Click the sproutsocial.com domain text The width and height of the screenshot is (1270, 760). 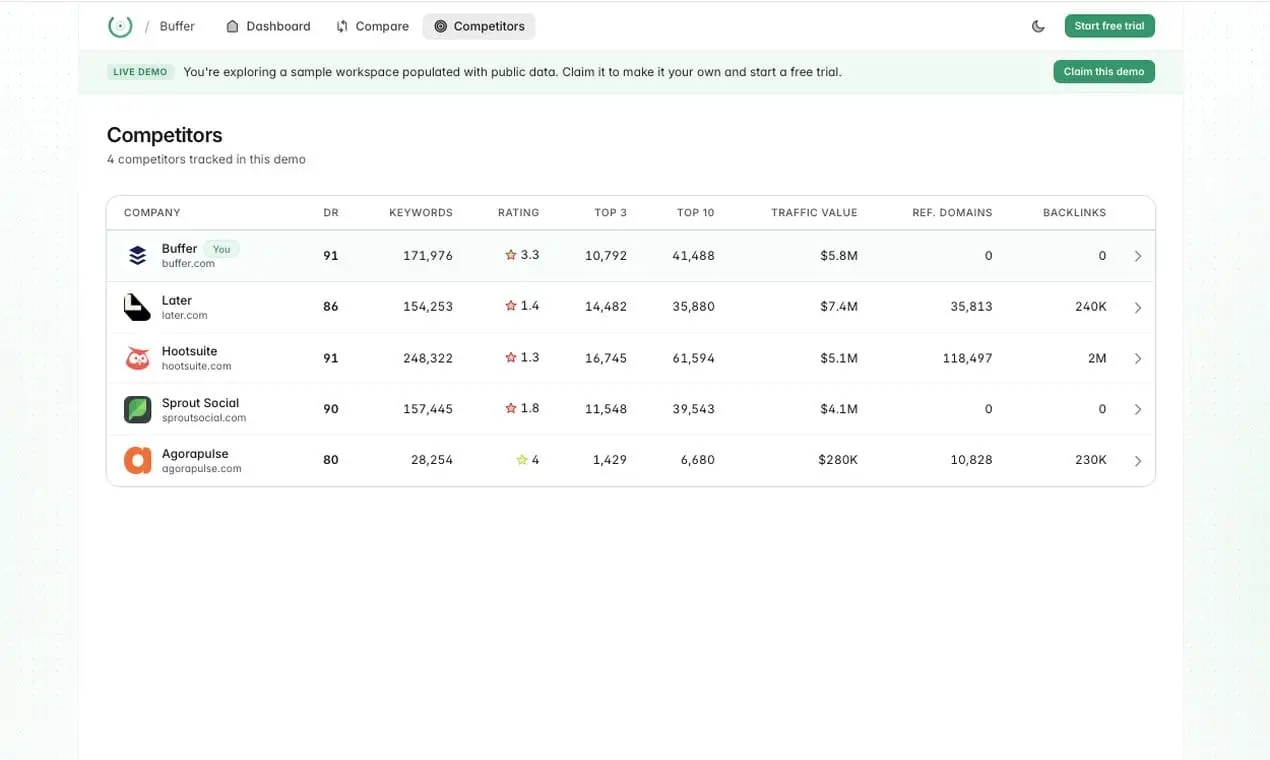pos(204,418)
